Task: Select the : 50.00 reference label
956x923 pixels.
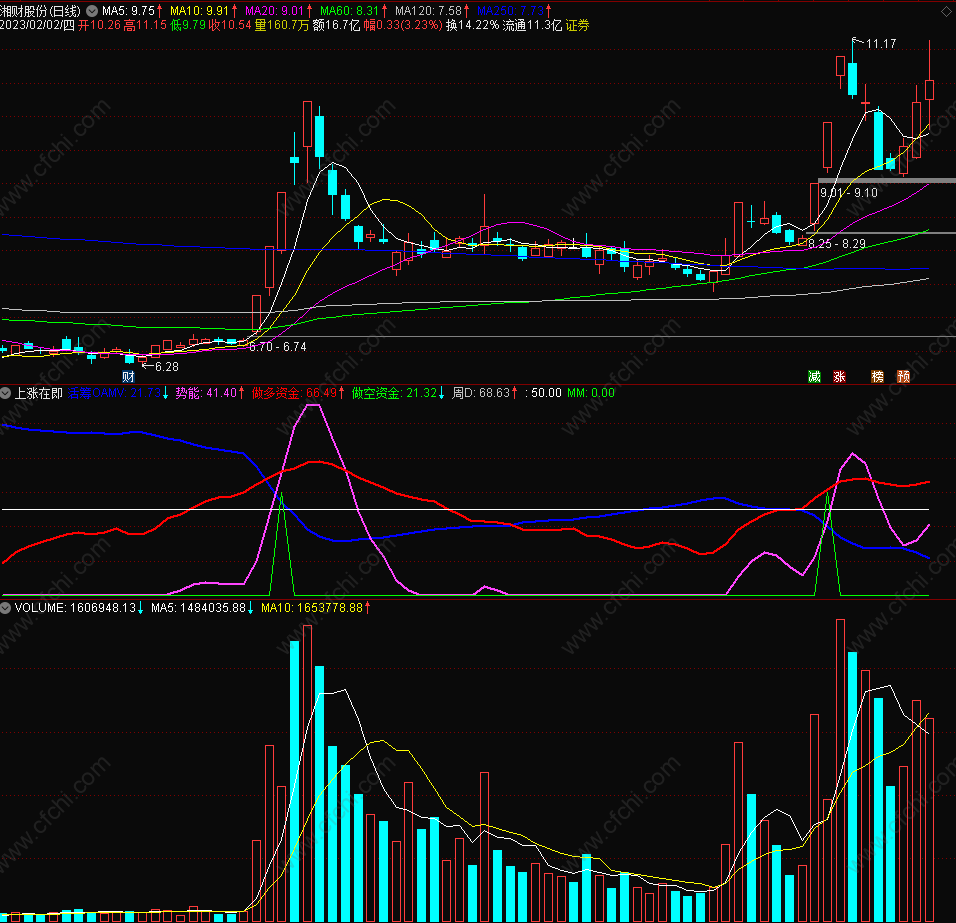Action: point(543,393)
